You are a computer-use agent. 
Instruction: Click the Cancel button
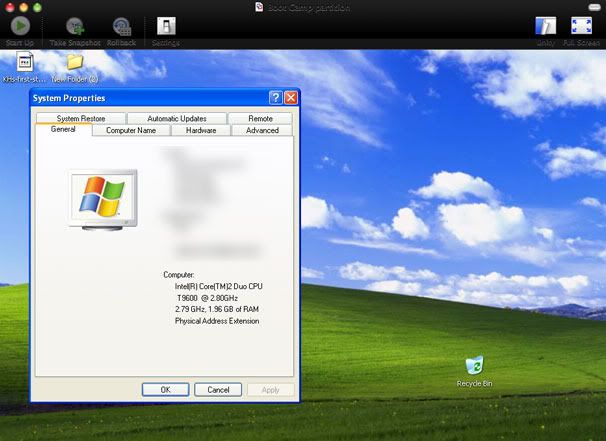click(x=218, y=390)
